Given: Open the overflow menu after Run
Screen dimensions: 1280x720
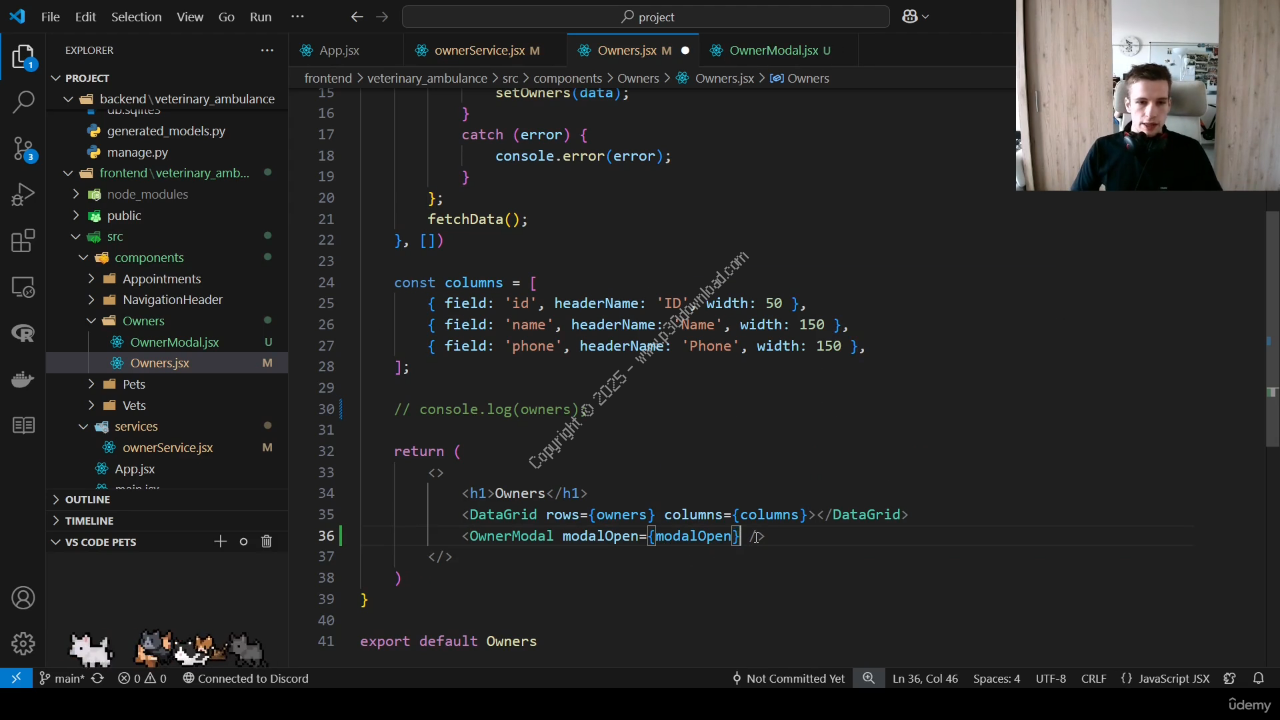Looking at the screenshot, I should [x=297, y=17].
